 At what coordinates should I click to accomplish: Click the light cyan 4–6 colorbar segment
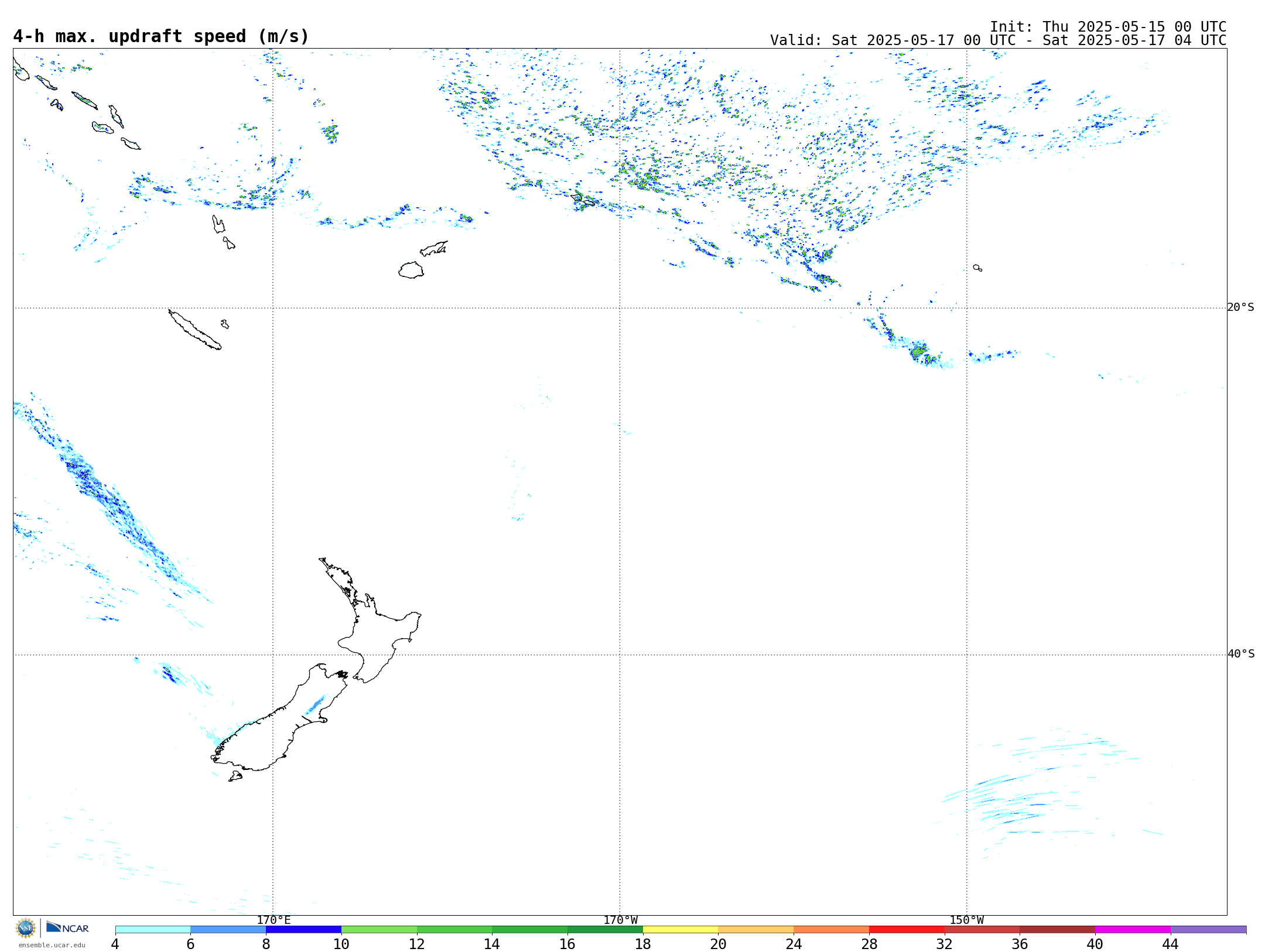(153, 930)
